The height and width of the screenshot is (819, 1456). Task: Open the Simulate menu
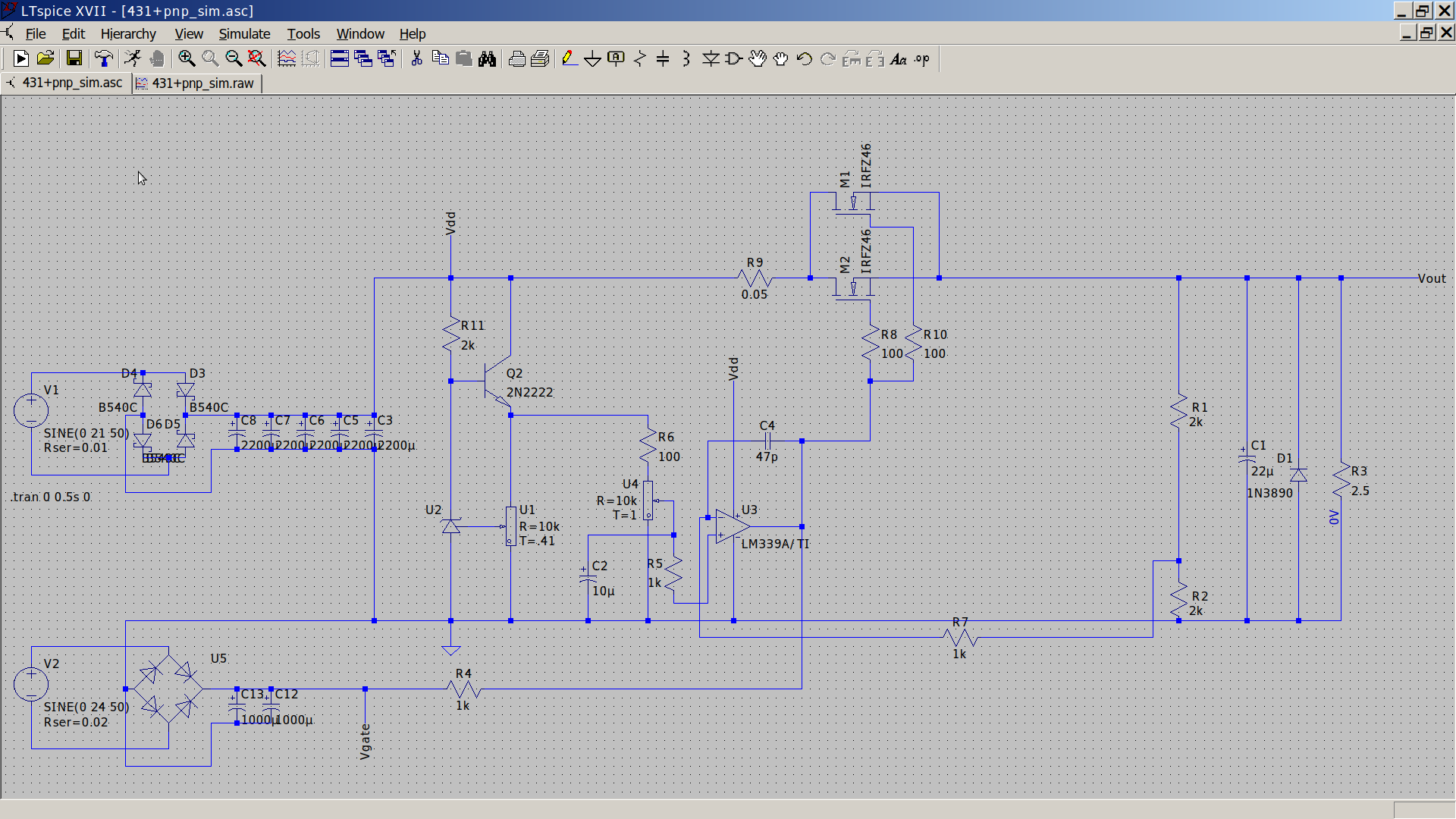point(244,34)
